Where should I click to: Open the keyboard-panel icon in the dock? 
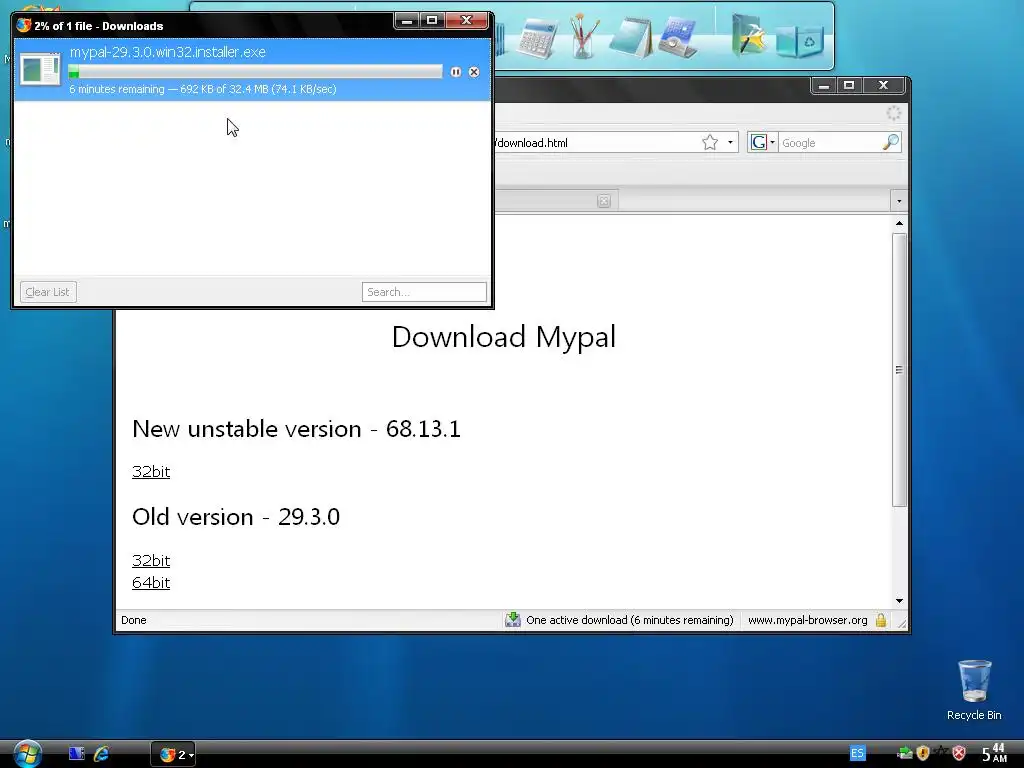[677, 37]
